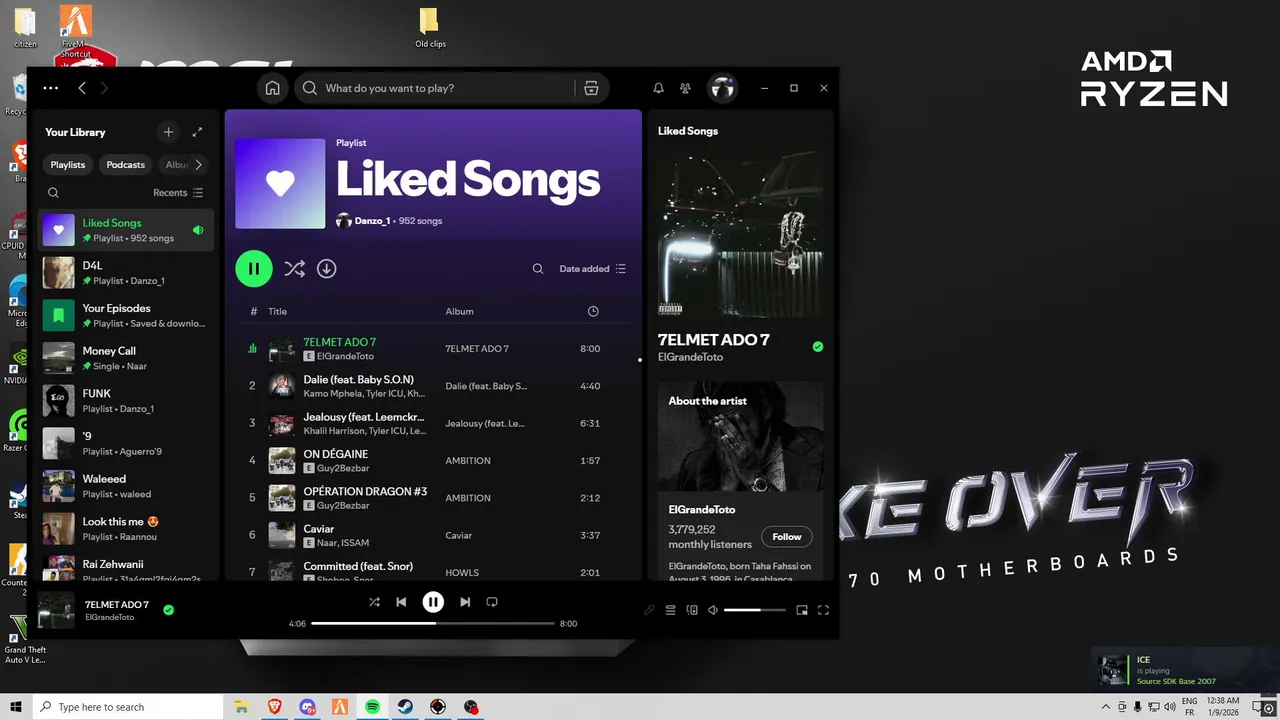Open the three-dot Spotify menu
Viewport: 1280px width, 720px height.
[51, 88]
